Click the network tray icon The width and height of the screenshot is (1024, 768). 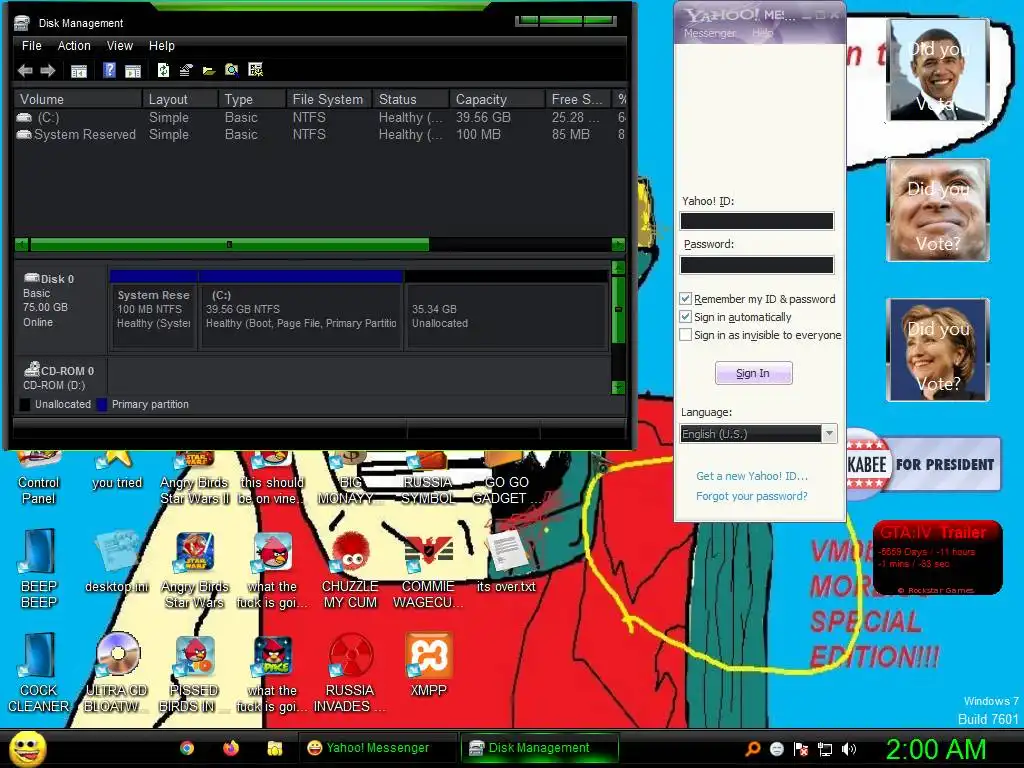click(825, 749)
